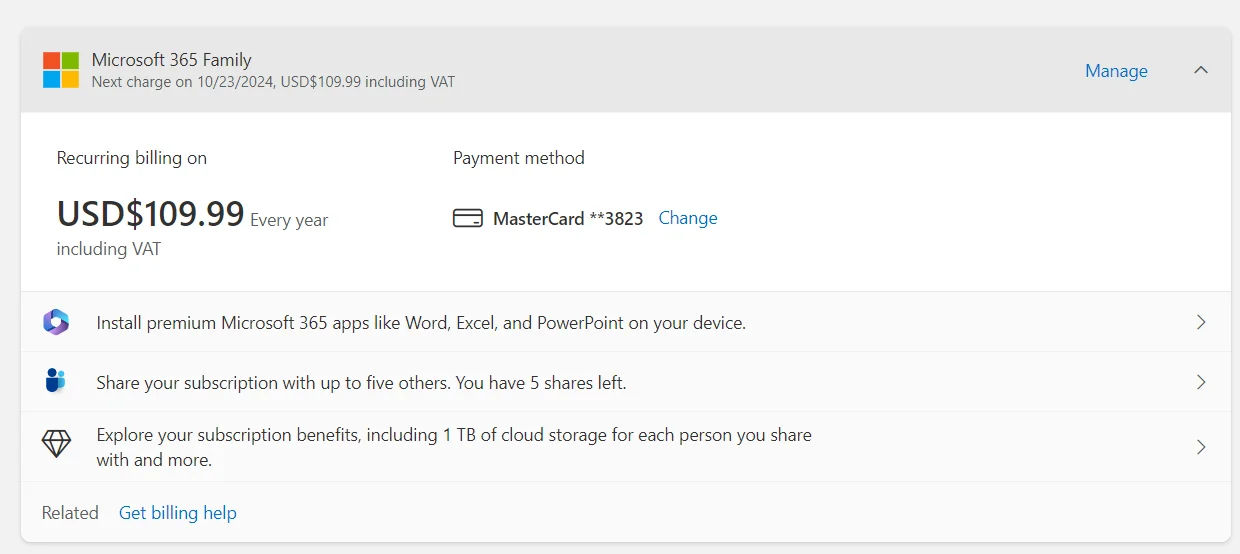Click the MasterCard **3823 text
This screenshot has width=1240, height=554.
pyautogui.click(x=568, y=218)
